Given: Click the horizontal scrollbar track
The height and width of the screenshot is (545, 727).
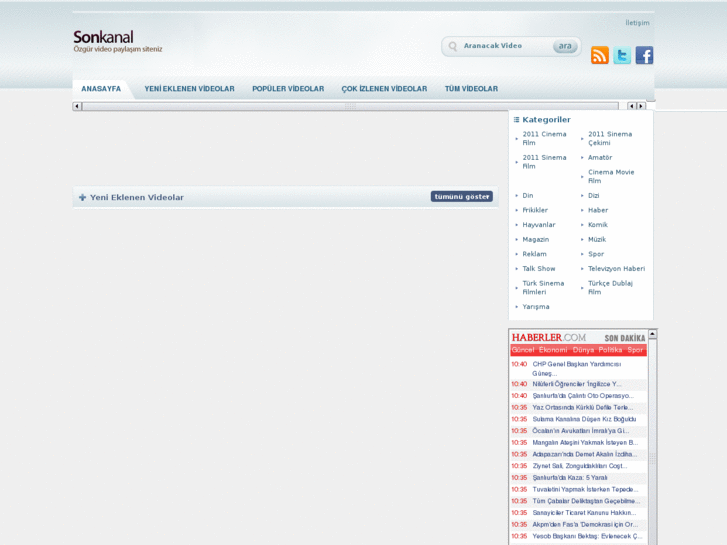Looking at the screenshot, I should pos(350,106).
